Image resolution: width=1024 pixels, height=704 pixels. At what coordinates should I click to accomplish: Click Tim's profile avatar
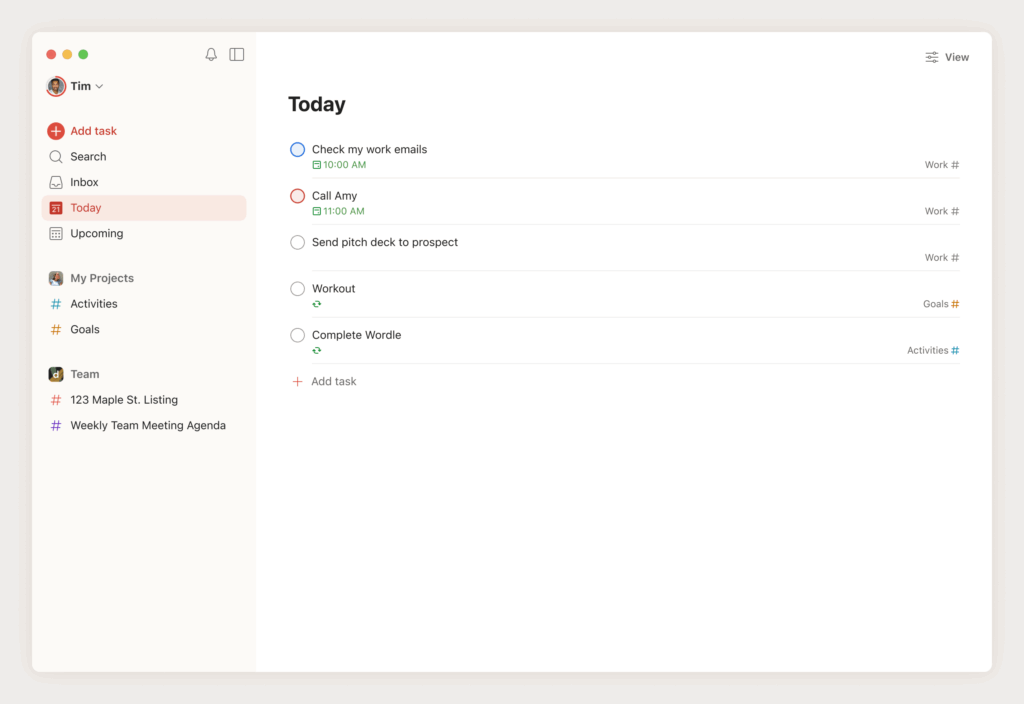point(56,86)
